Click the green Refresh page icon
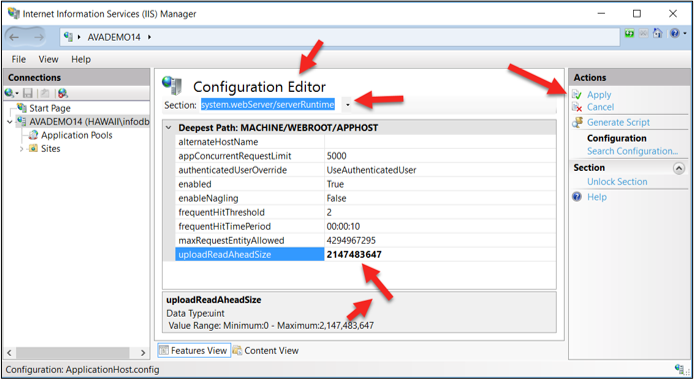694x379 pixels. click(x=629, y=33)
